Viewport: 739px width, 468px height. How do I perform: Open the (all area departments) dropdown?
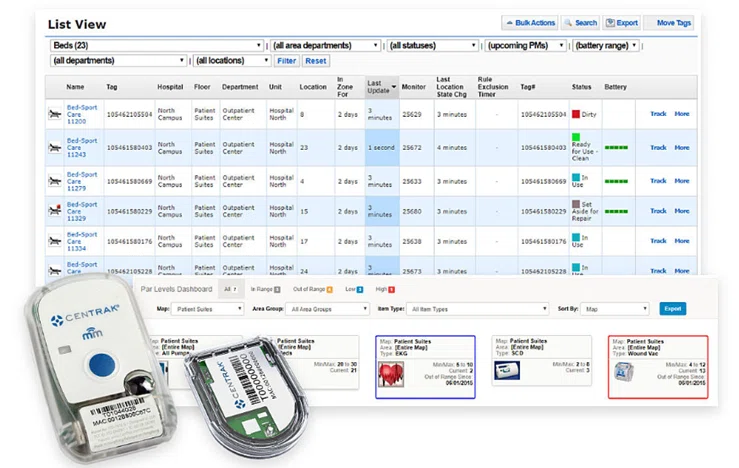point(326,45)
